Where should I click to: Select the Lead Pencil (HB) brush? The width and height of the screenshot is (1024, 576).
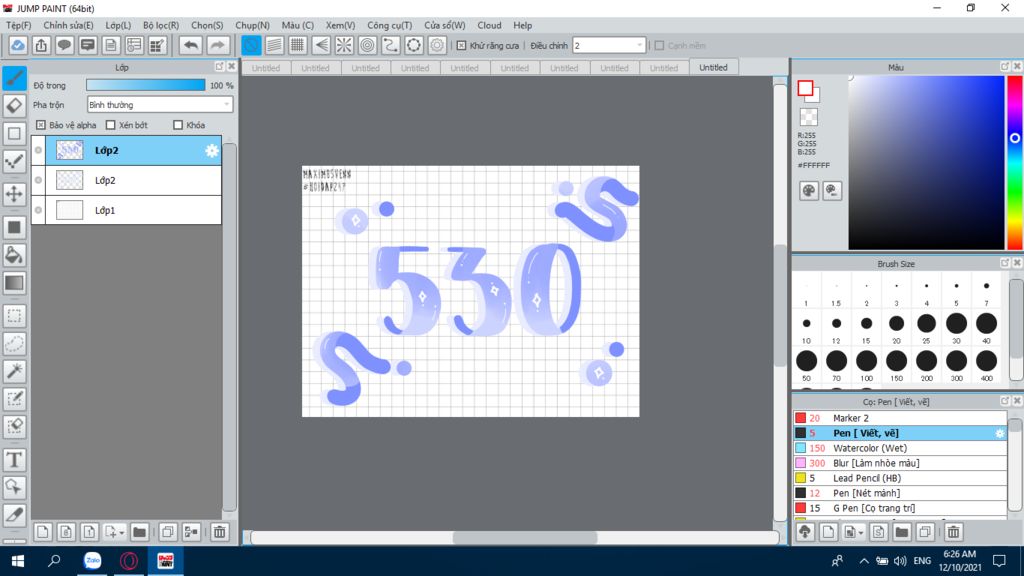coord(900,478)
